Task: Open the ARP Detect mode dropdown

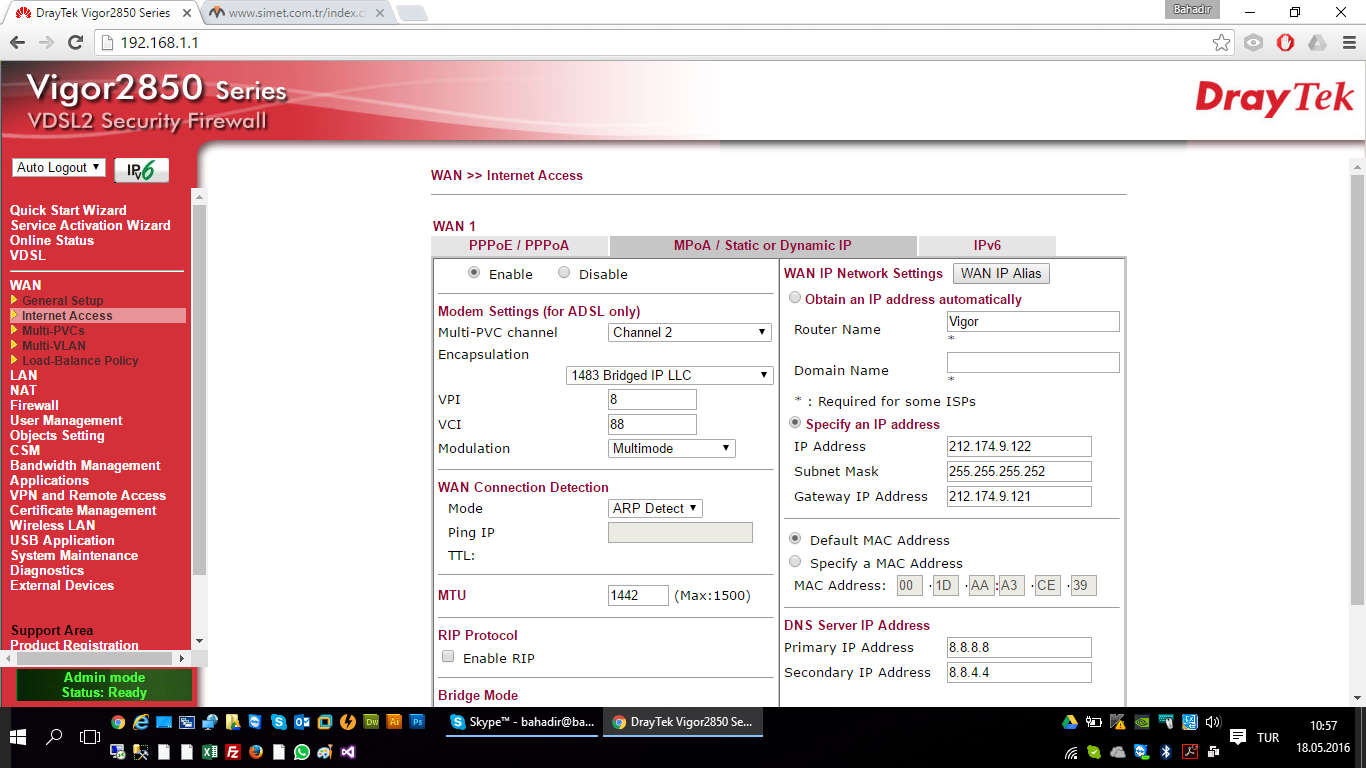Action: coord(655,508)
